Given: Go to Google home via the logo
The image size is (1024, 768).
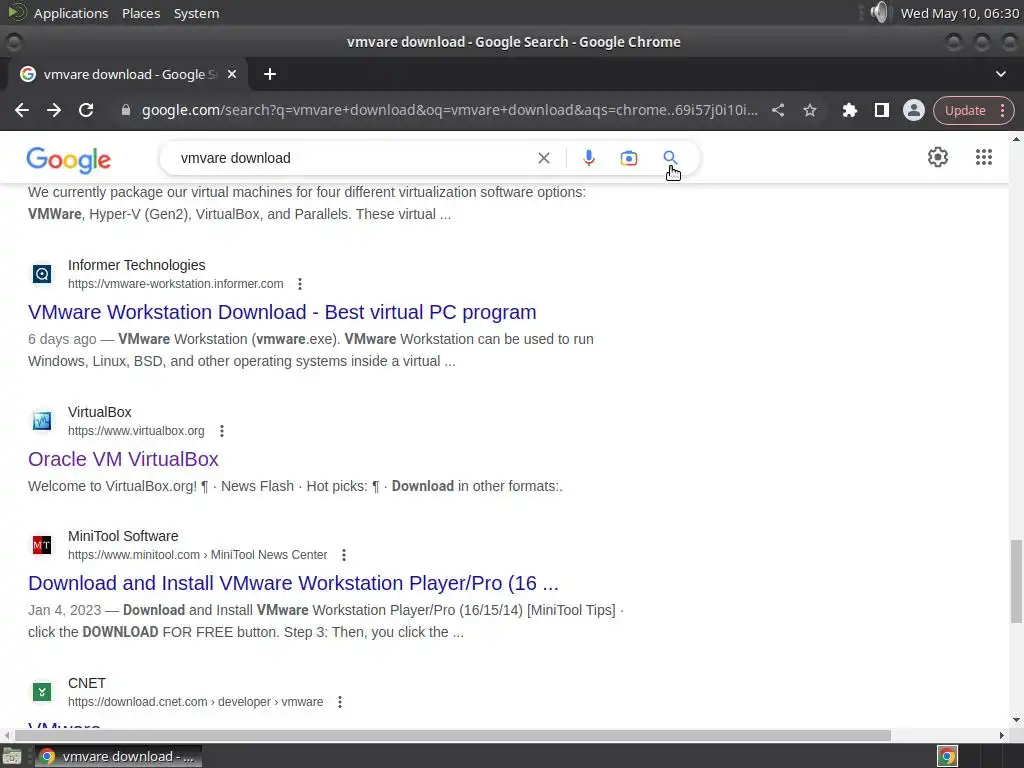Looking at the screenshot, I should point(69,160).
